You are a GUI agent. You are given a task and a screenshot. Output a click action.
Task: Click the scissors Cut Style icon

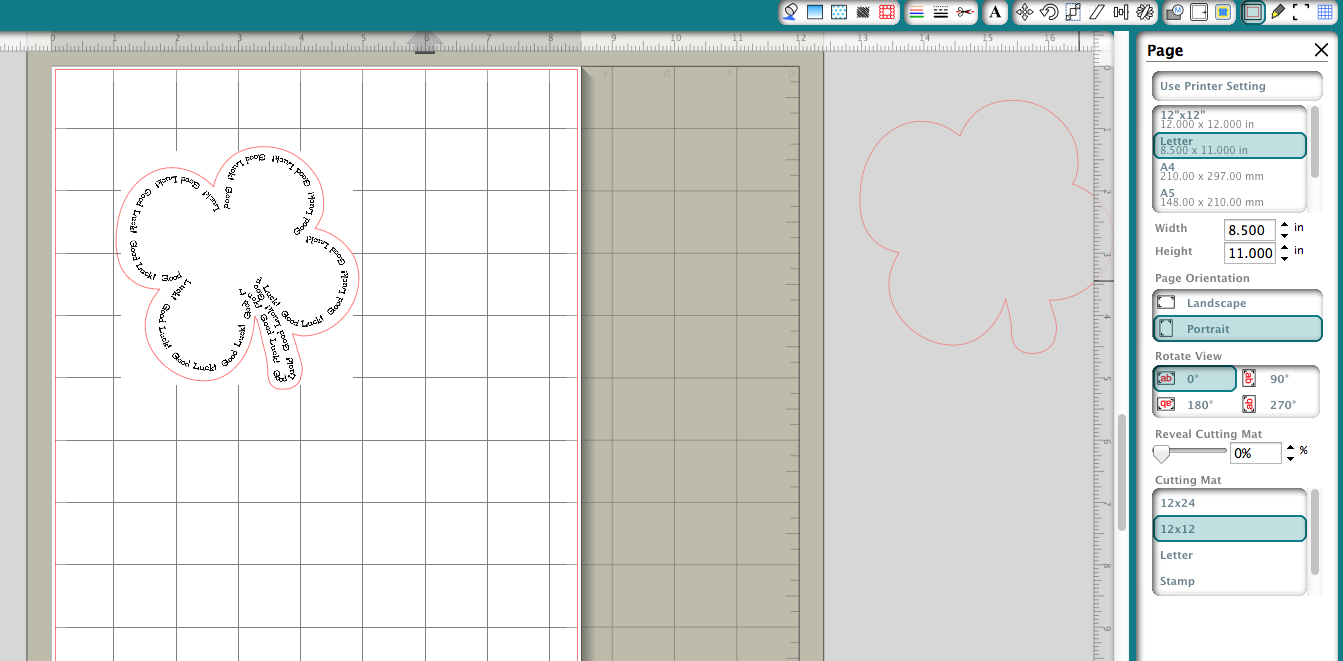[x=964, y=12]
